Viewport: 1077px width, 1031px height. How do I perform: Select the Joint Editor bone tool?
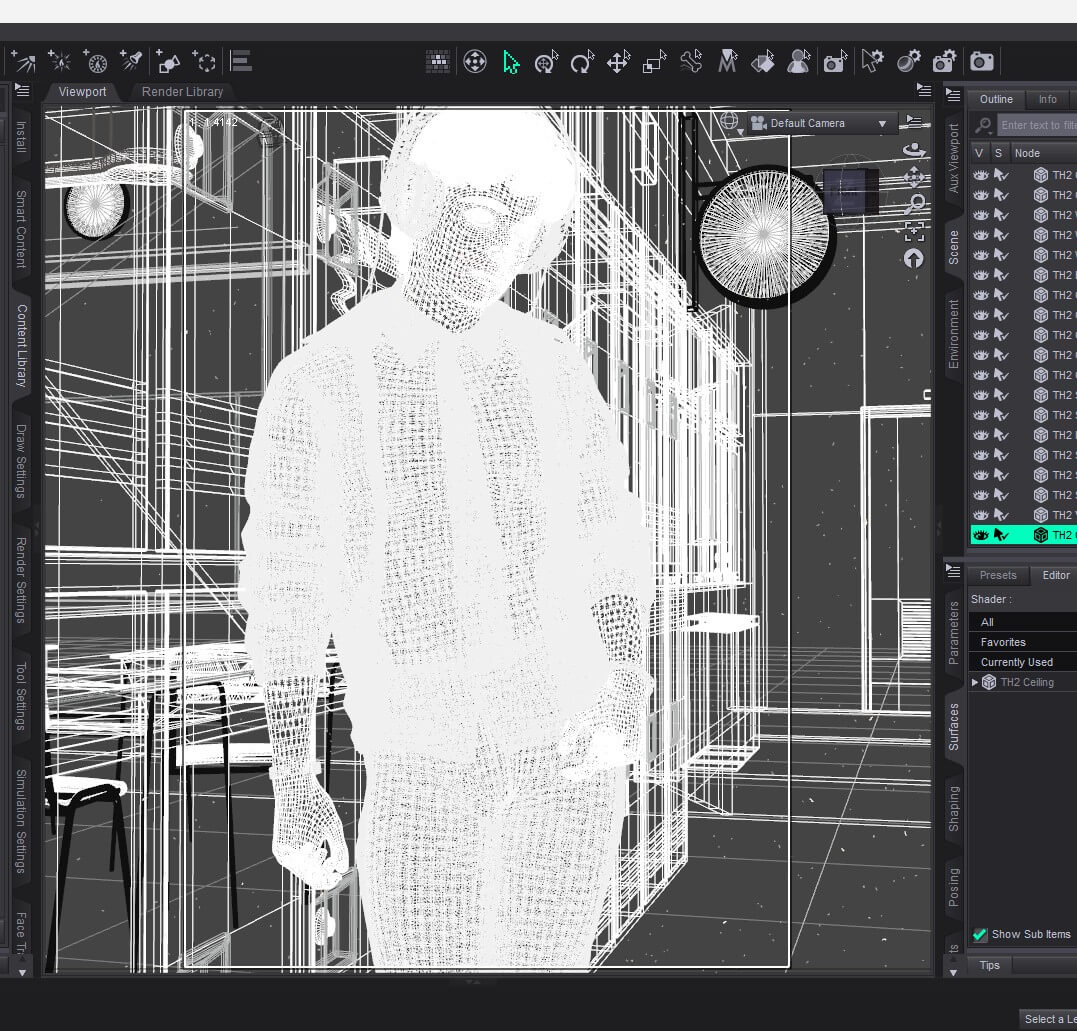[x=691, y=62]
